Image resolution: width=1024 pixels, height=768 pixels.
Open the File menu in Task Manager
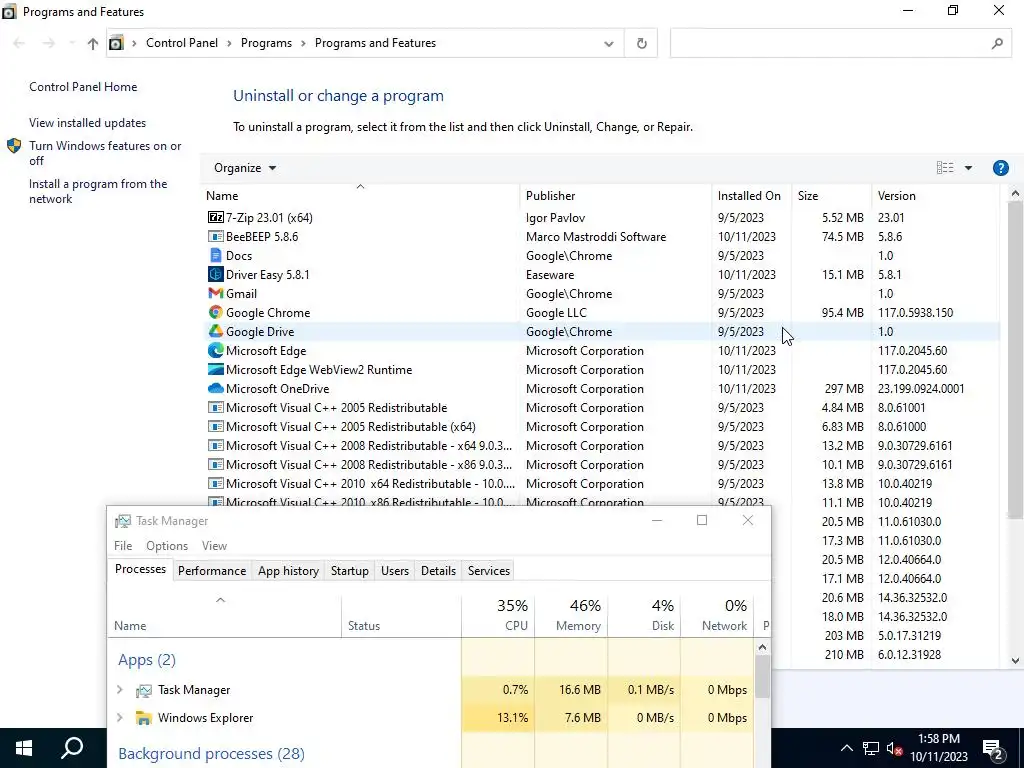123,545
